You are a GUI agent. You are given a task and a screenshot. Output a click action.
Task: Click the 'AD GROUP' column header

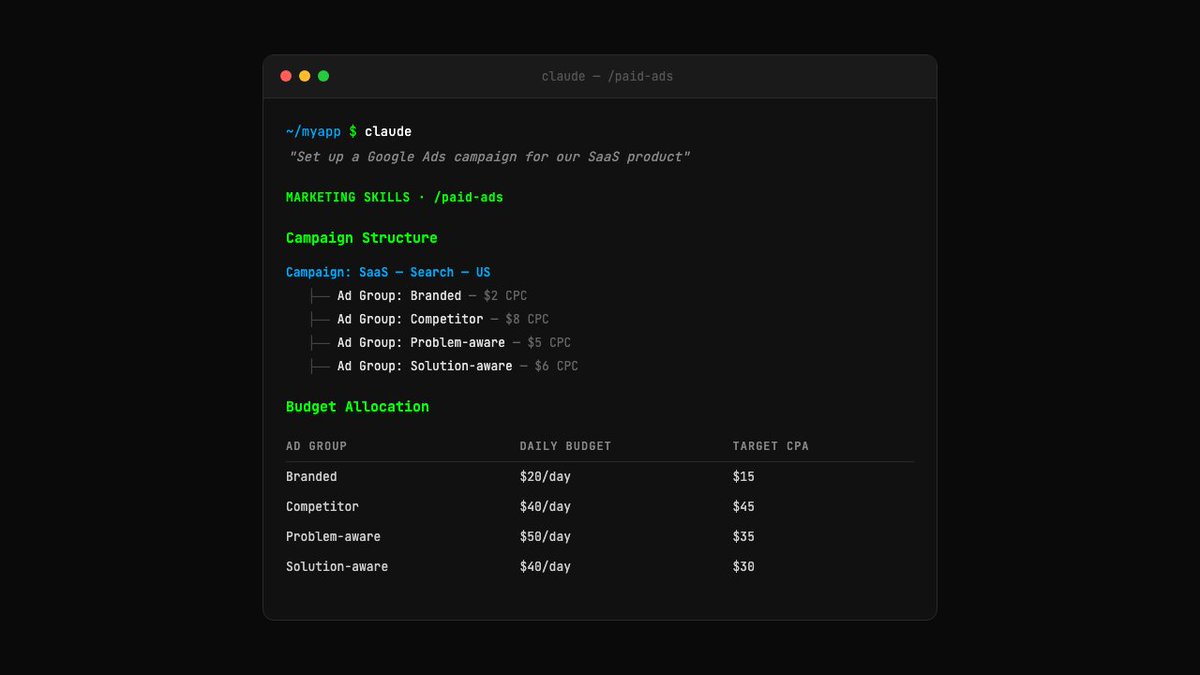click(316, 446)
